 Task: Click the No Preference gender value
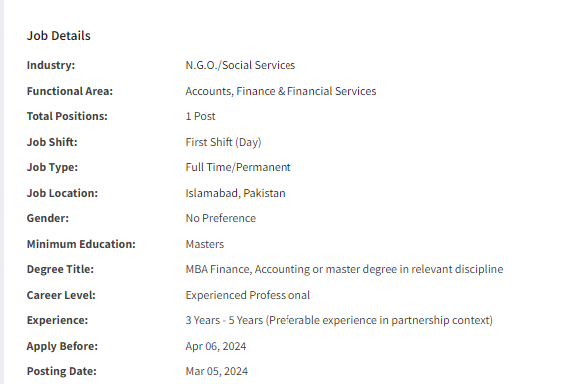pyautogui.click(x=220, y=218)
